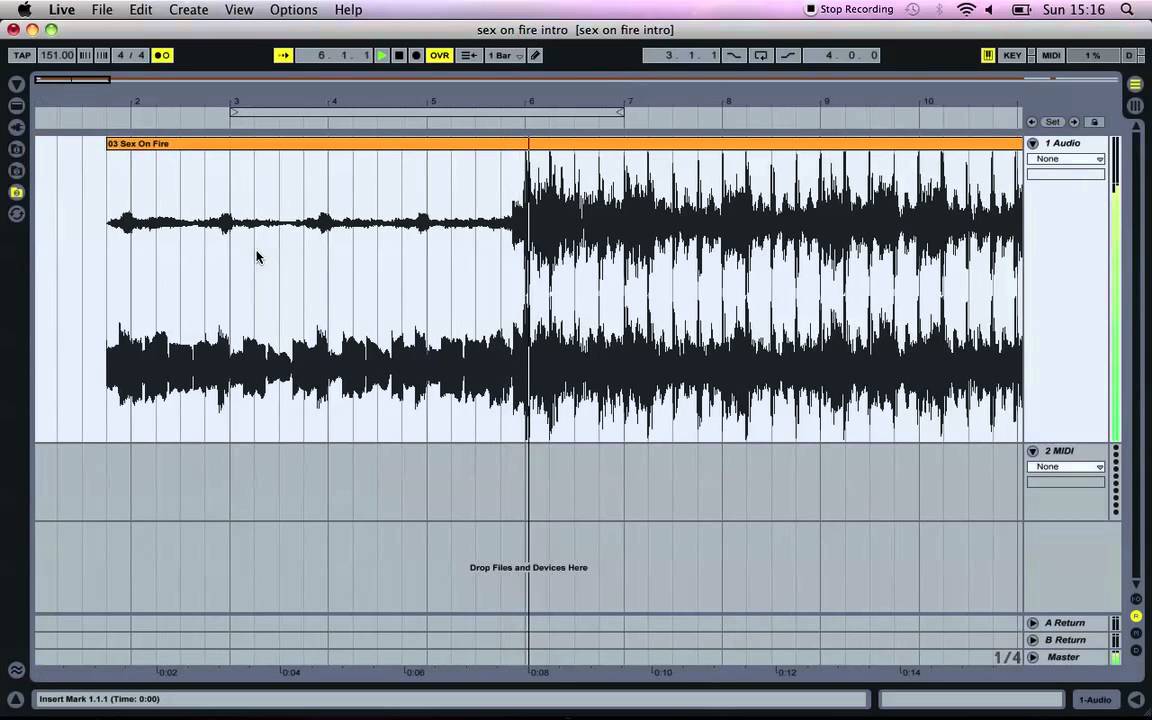1152x720 pixels.
Task: Toggle the metronome button
Action: point(162,55)
